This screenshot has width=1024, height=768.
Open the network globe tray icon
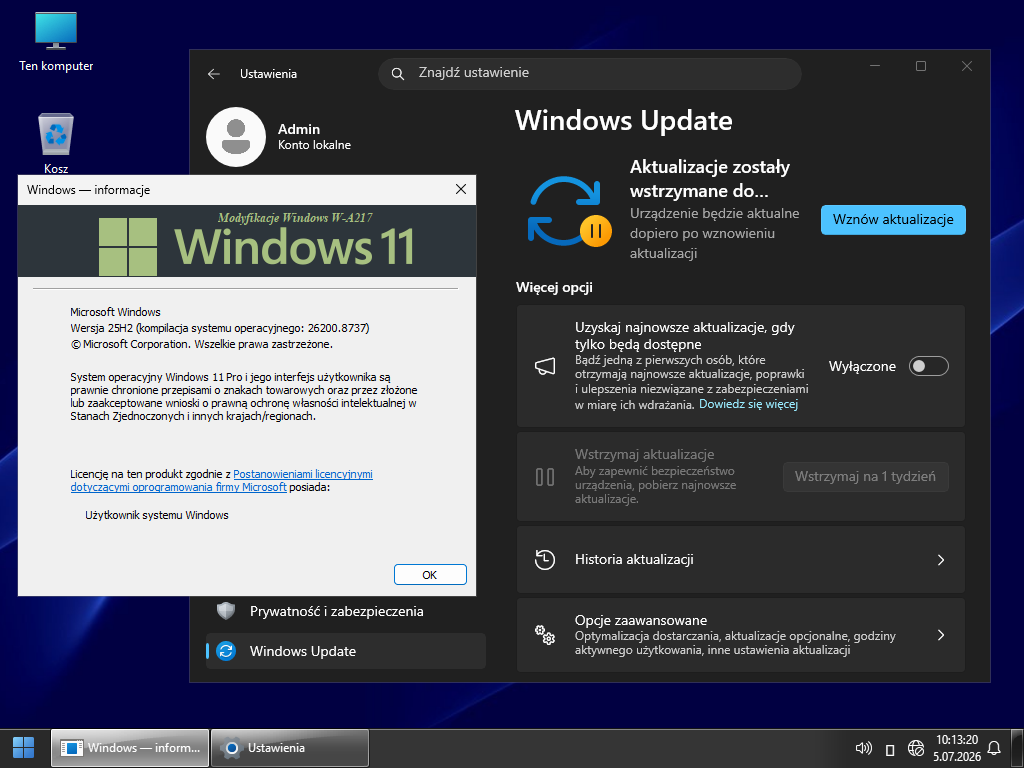click(x=916, y=748)
